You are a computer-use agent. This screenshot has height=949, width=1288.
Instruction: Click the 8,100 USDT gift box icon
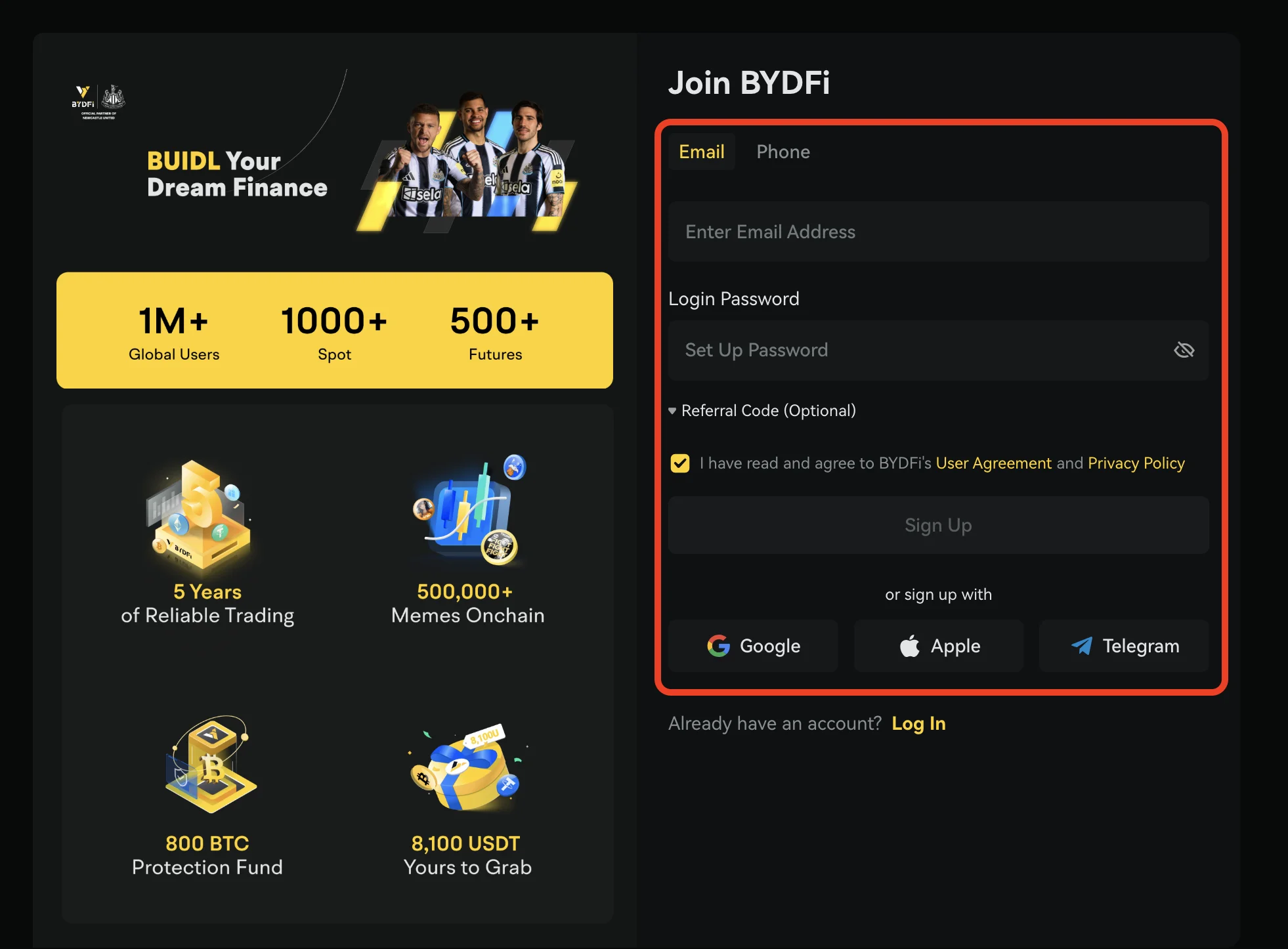click(467, 768)
